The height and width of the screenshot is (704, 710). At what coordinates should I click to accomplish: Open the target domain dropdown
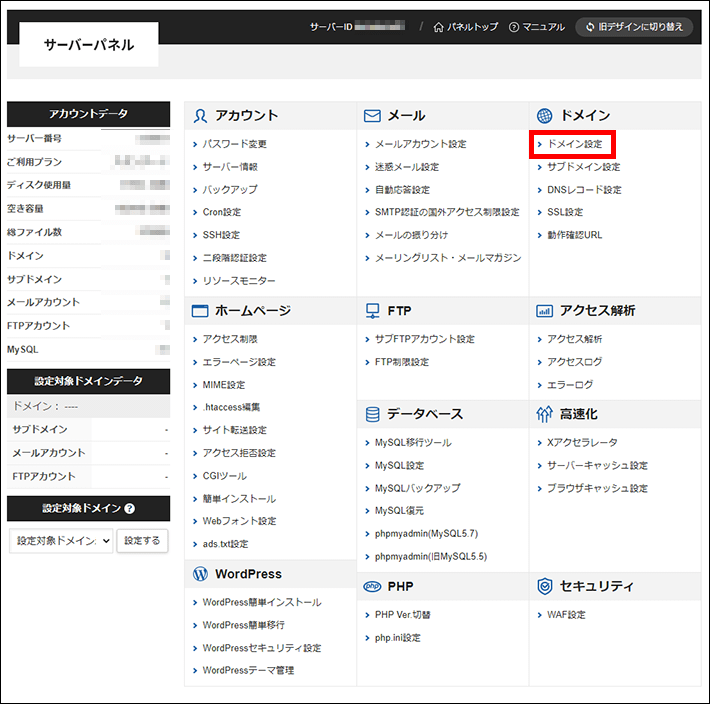pos(61,541)
